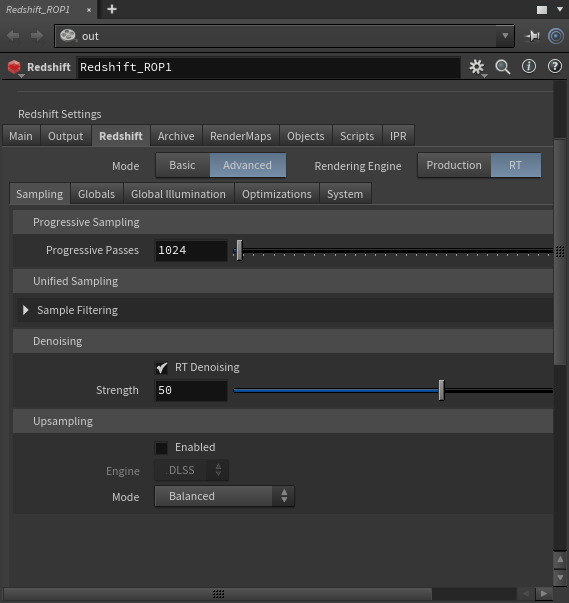Click the horizontal scrollbar thumb

(218, 594)
